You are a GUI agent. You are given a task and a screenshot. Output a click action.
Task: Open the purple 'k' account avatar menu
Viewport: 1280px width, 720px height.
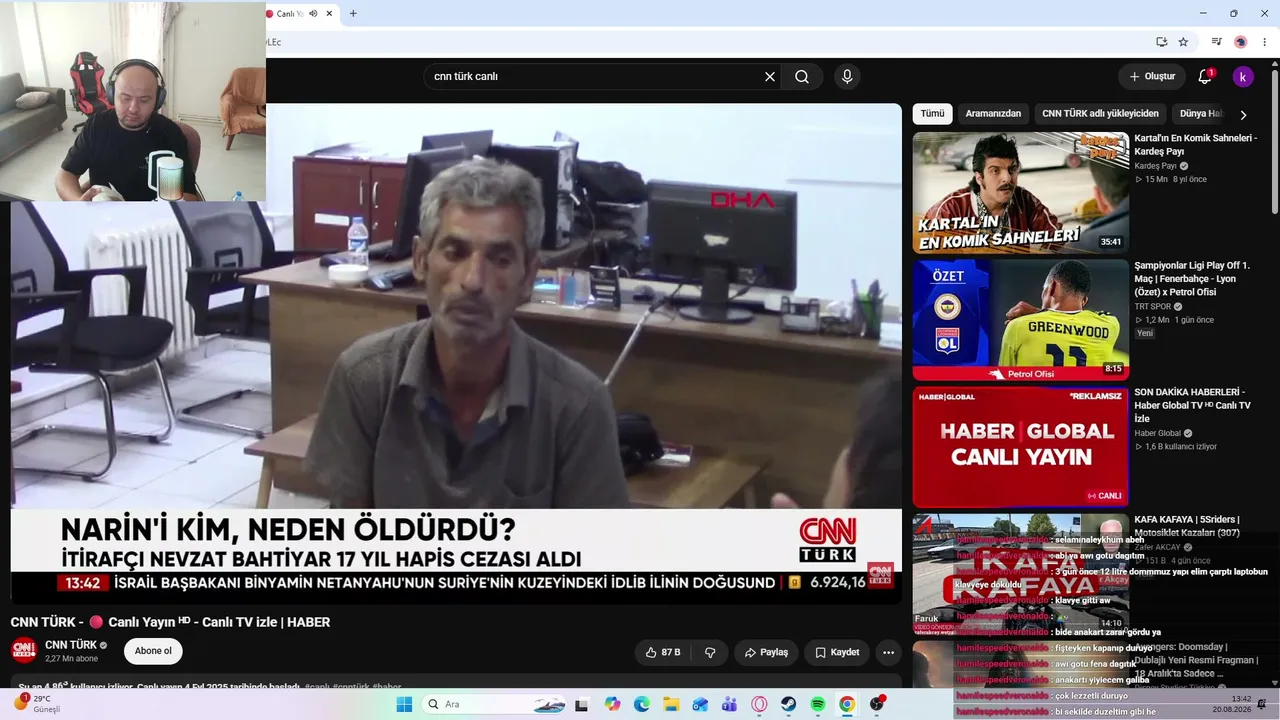pyautogui.click(x=1243, y=77)
